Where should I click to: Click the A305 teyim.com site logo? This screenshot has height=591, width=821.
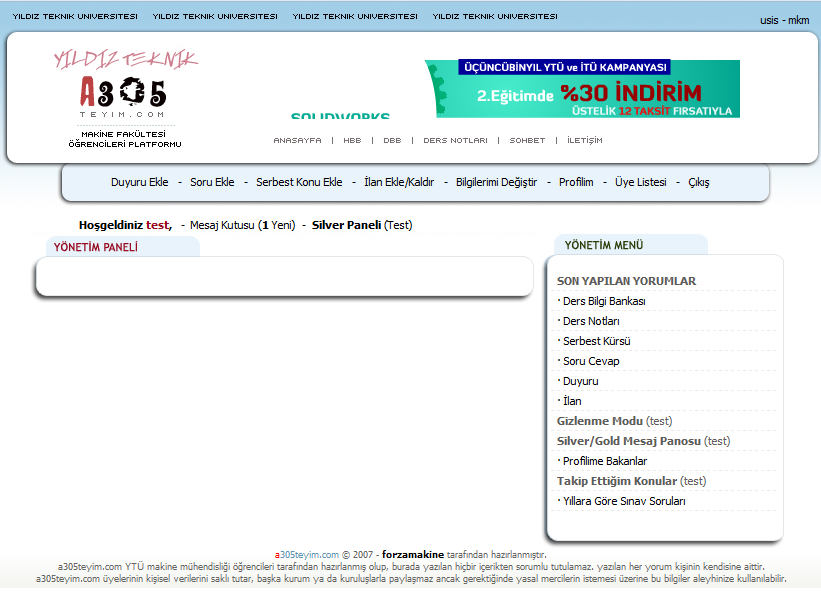(x=125, y=98)
